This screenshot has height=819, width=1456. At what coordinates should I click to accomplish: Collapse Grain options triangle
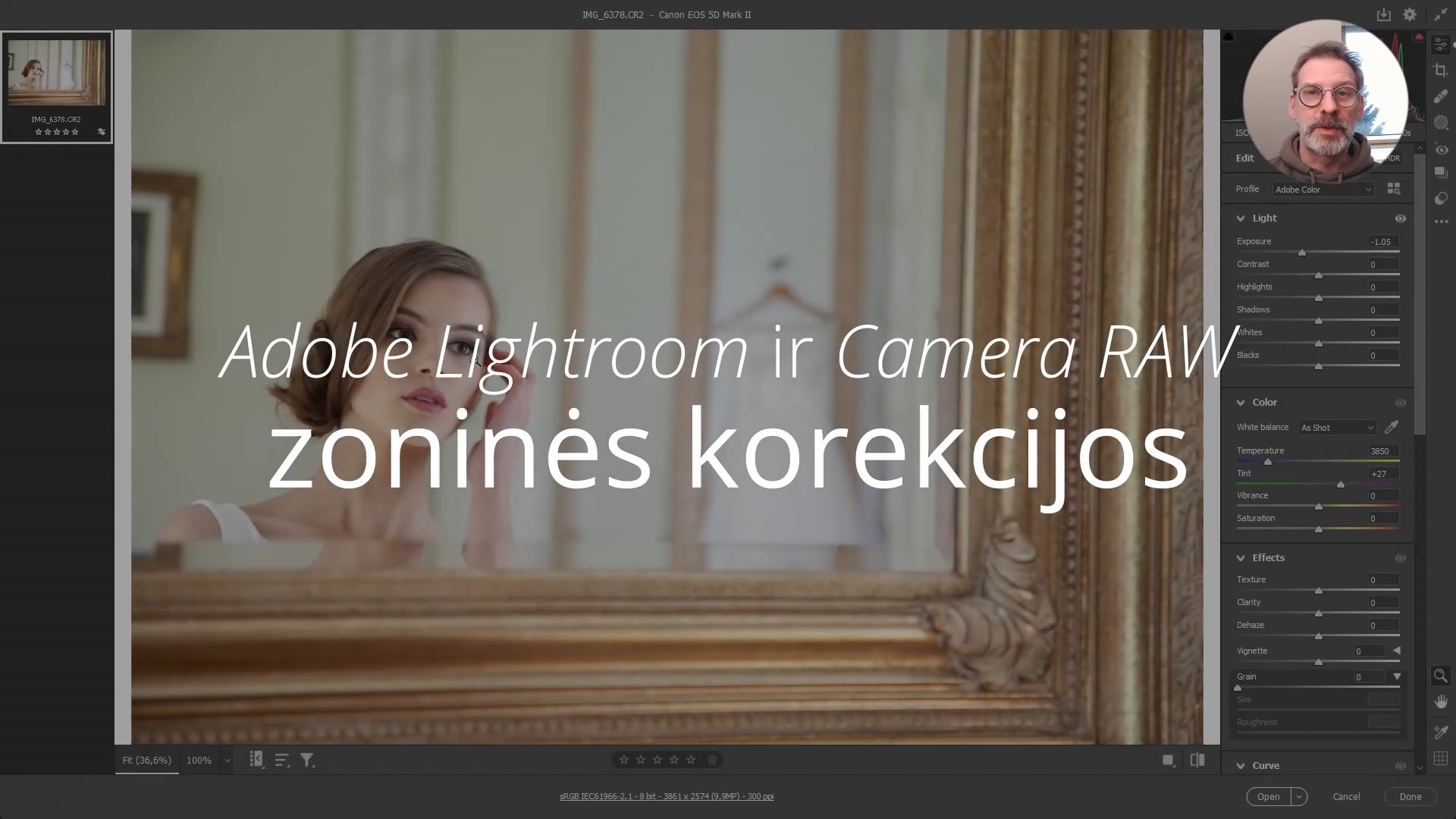click(x=1397, y=676)
